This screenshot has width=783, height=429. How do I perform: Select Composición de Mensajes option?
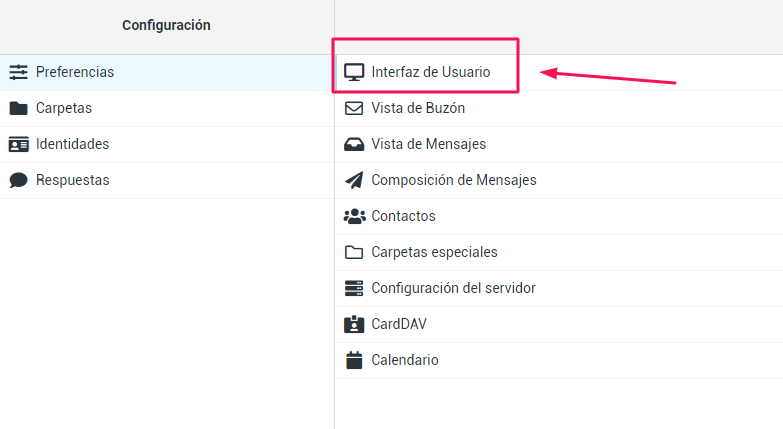pyautogui.click(x=453, y=180)
